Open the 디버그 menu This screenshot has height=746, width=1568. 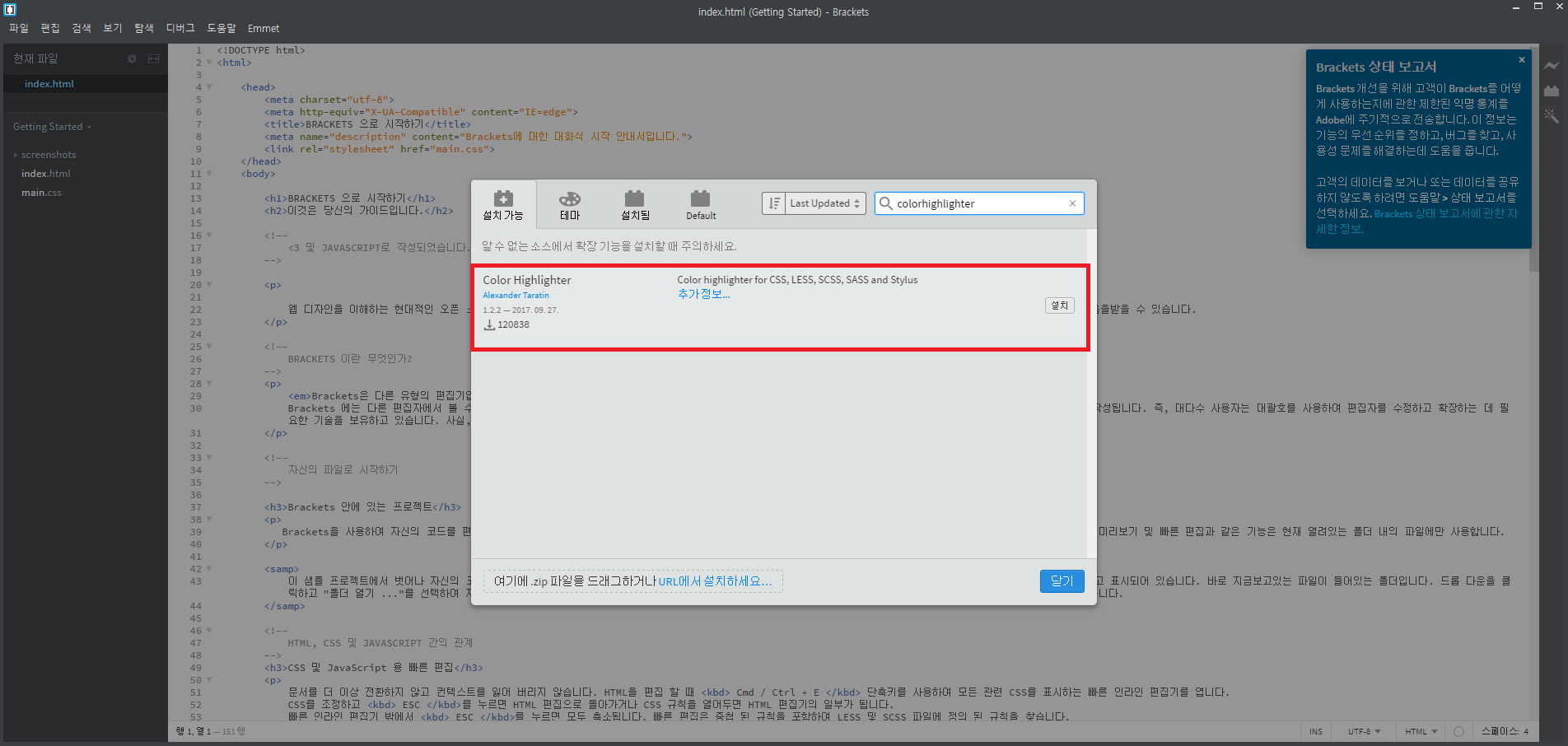pos(180,28)
